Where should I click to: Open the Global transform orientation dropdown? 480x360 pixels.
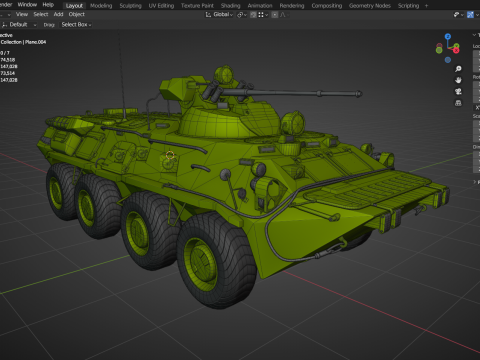click(x=219, y=15)
